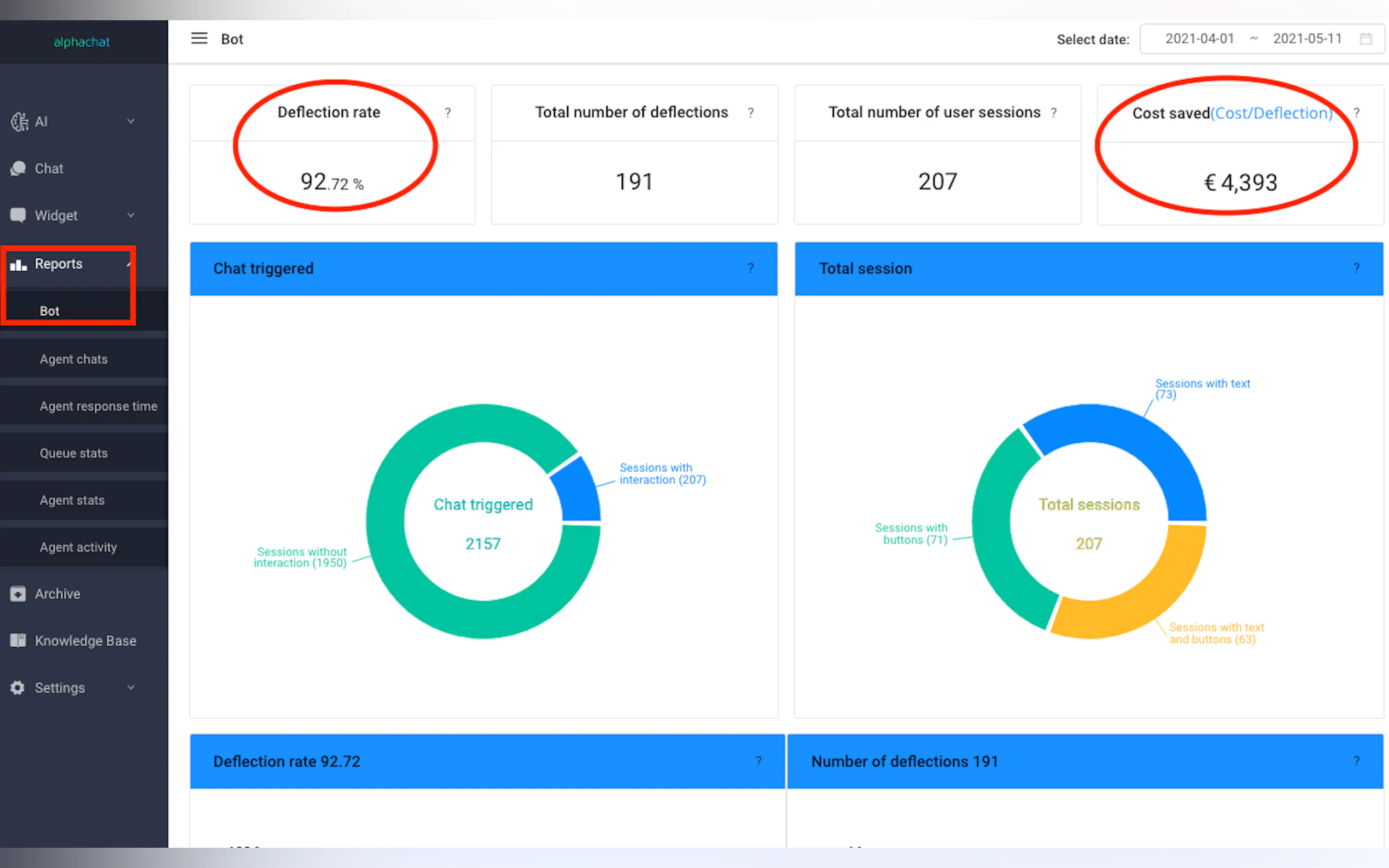Click the Settings gear icon
Viewport: 1389px width, 868px height.
tap(18, 688)
